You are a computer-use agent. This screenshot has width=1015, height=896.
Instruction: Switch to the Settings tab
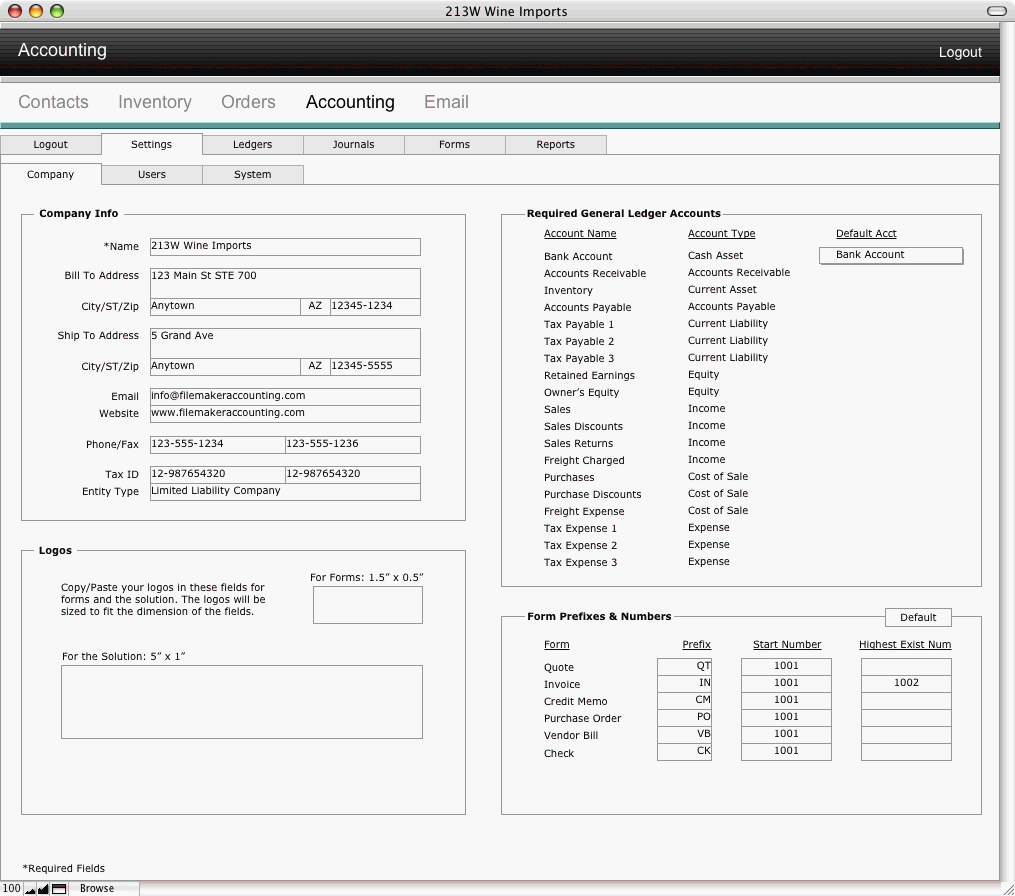click(151, 144)
